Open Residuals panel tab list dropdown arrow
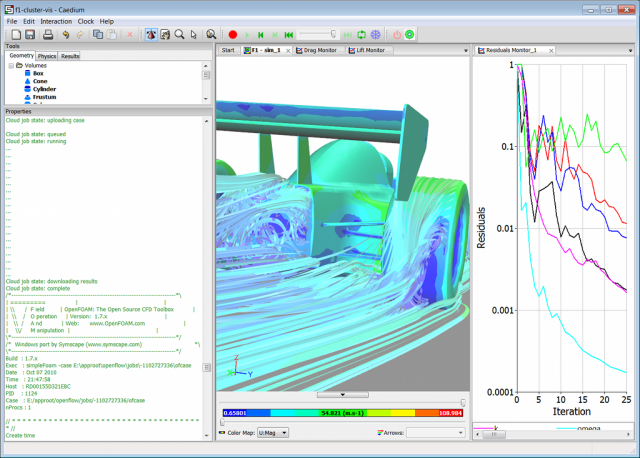Viewport: 640px width, 458px height. point(630,51)
